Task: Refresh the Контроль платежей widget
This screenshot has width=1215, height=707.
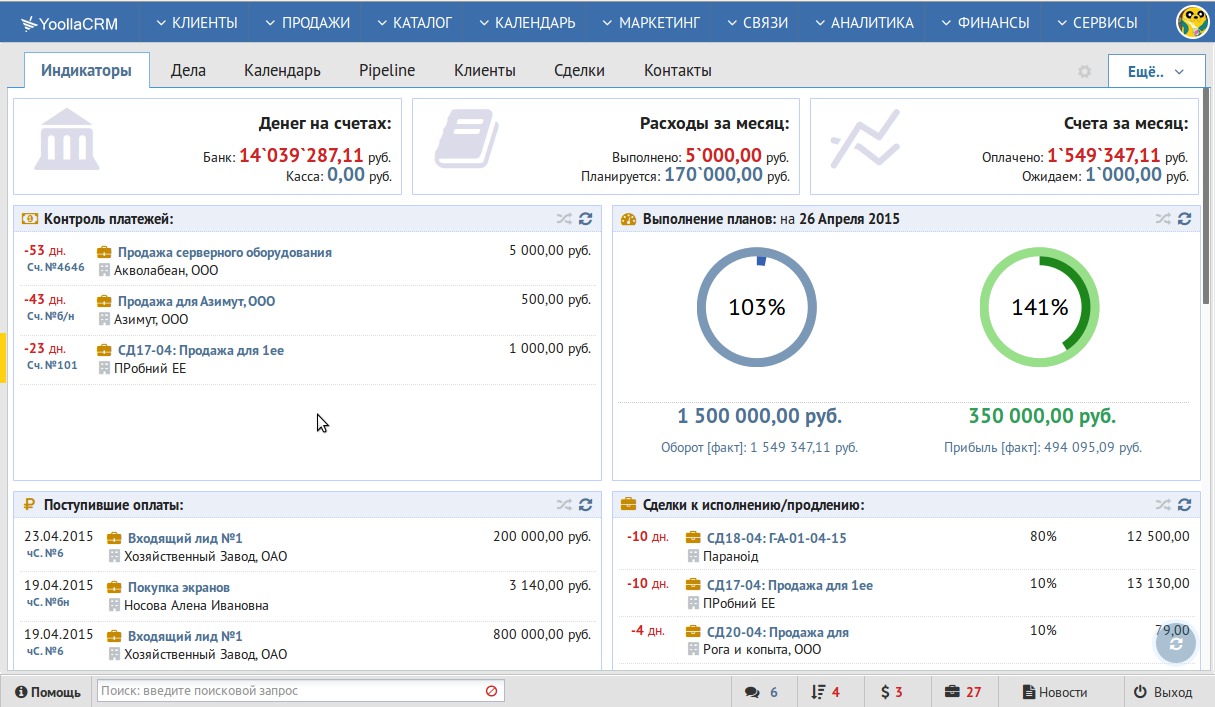Action: tap(586, 219)
